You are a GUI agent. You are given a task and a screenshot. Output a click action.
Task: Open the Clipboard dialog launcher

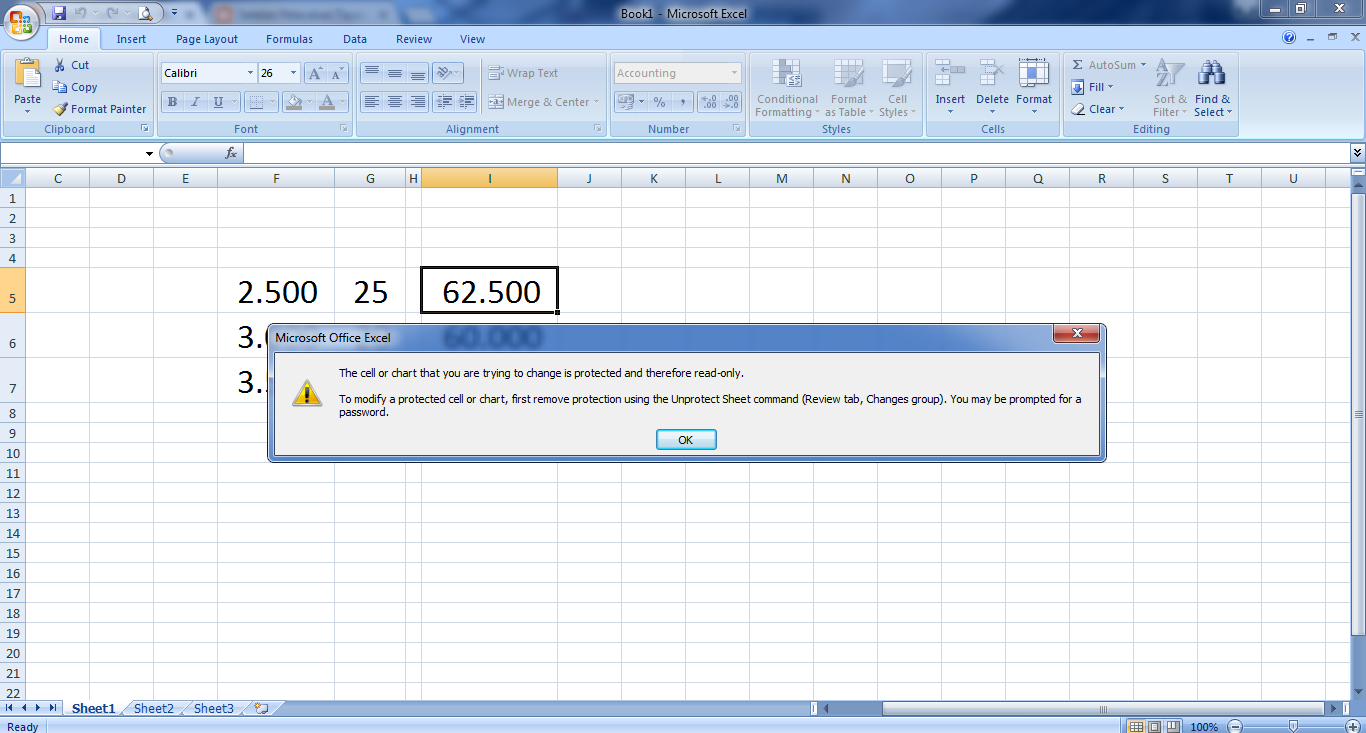click(x=145, y=129)
